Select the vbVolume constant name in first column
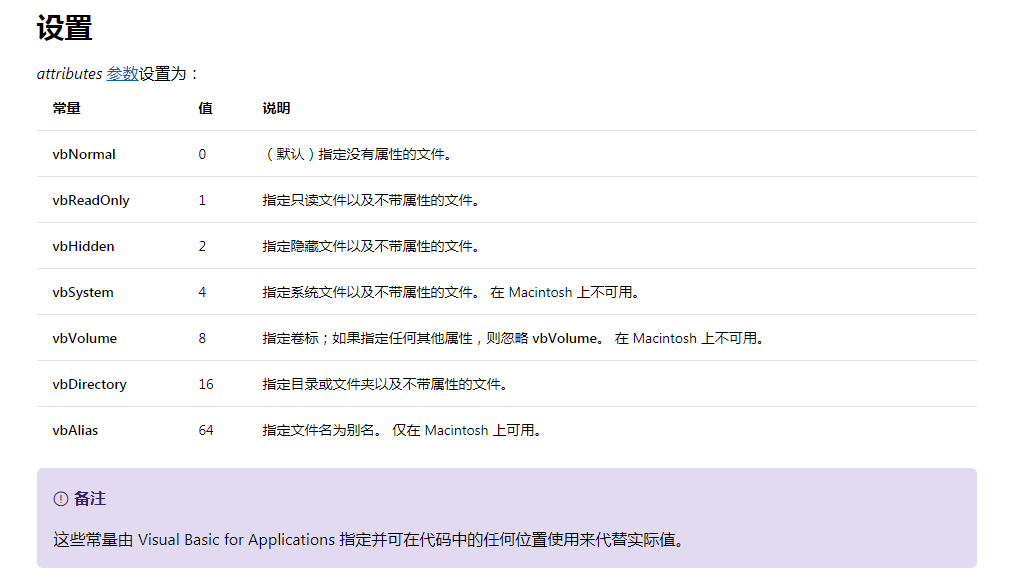Screen dimensions: 1013x587 [x=85, y=338]
